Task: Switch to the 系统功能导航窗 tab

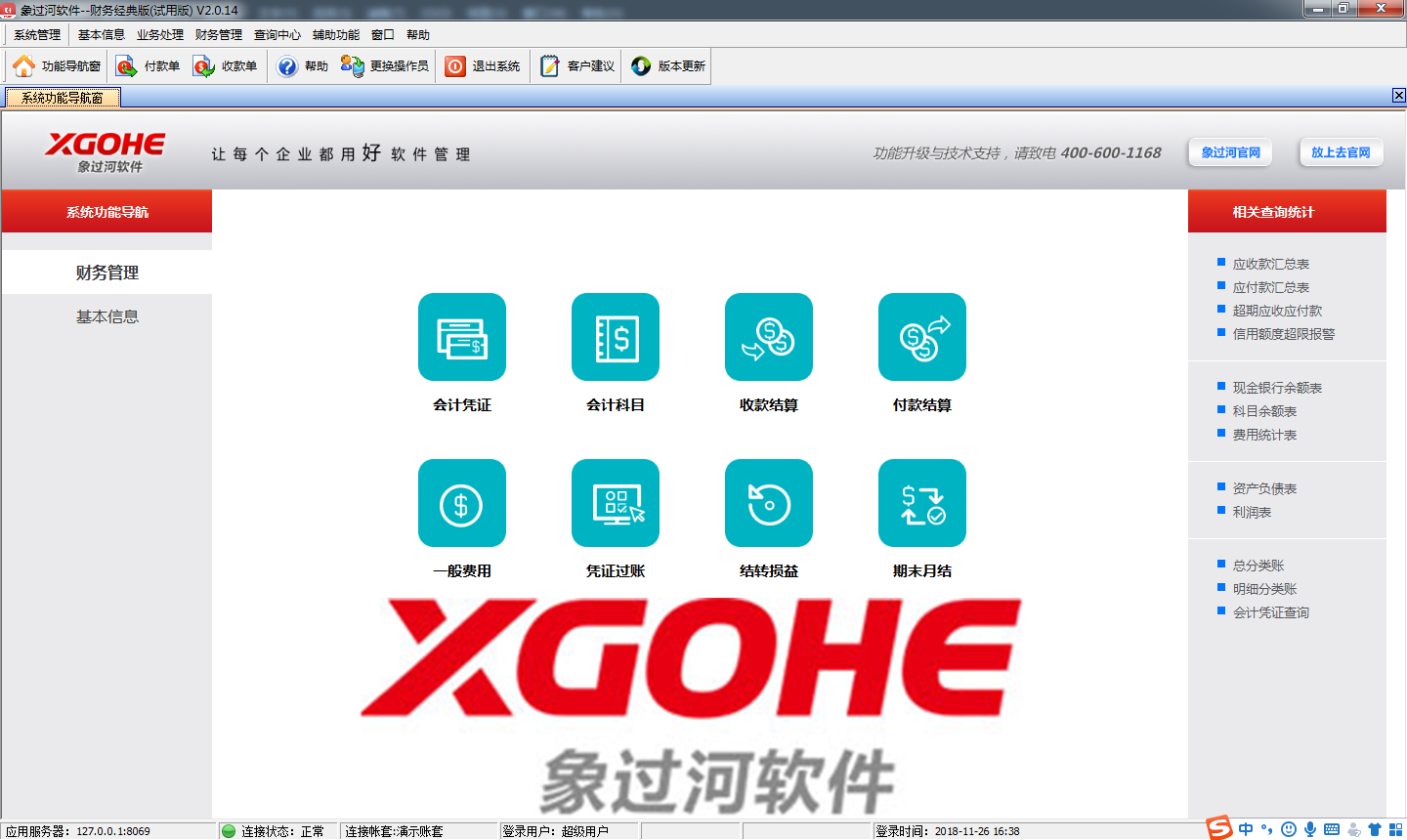Action: 63,98
